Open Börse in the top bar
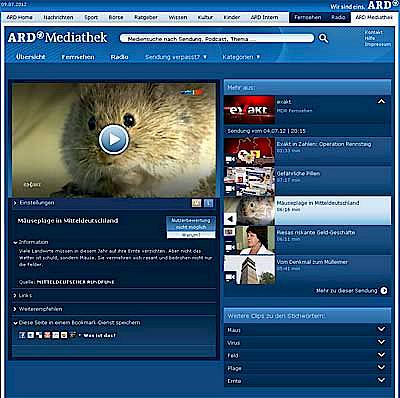The height and width of the screenshot is (398, 400). point(116,17)
